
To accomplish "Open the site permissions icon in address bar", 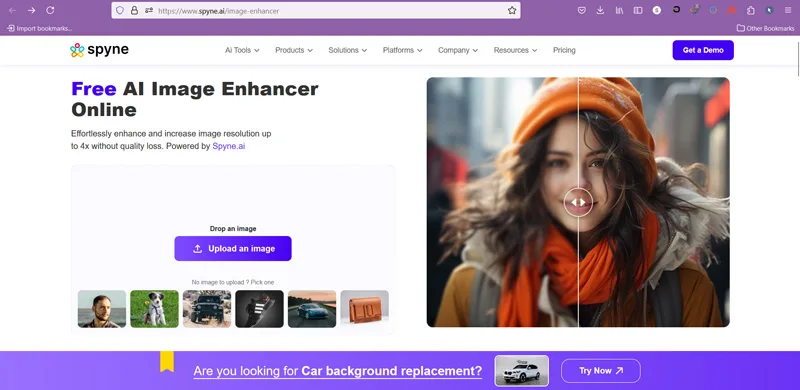I will click(149, 10).
